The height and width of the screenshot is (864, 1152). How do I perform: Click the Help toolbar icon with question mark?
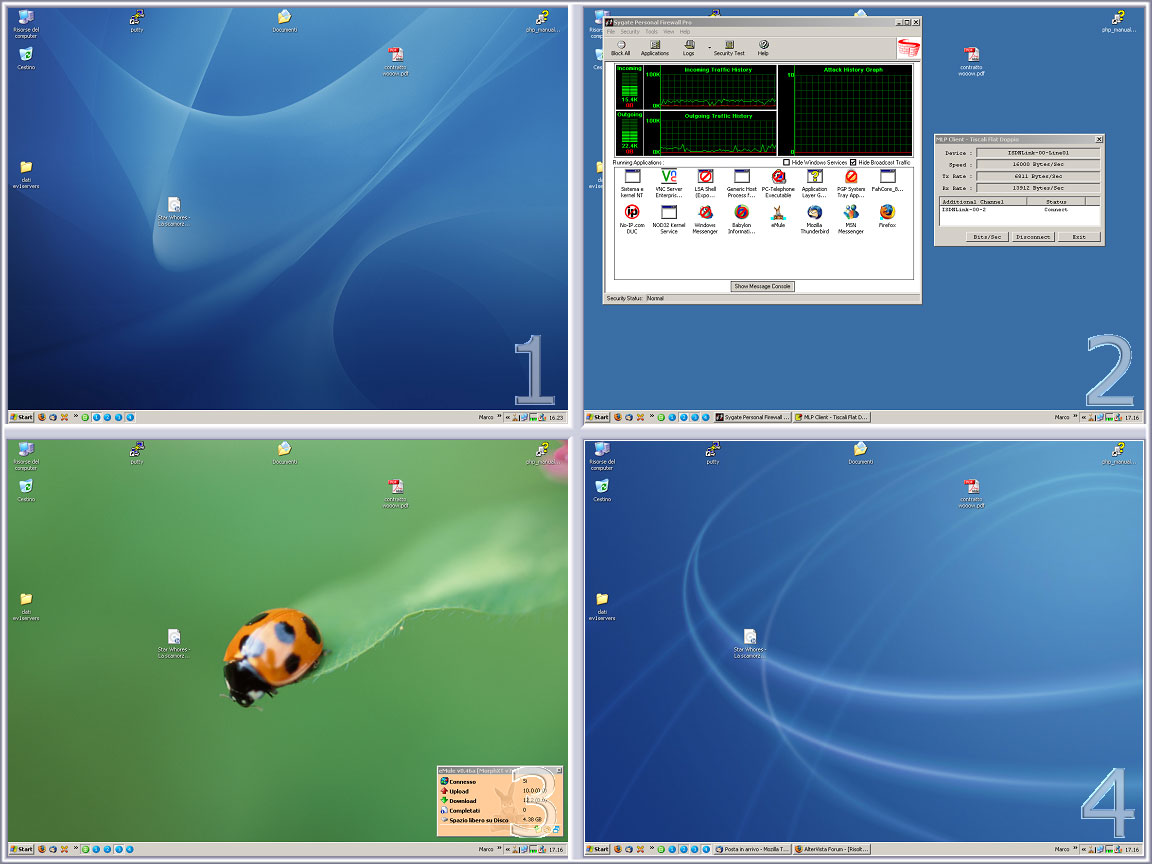763,47
